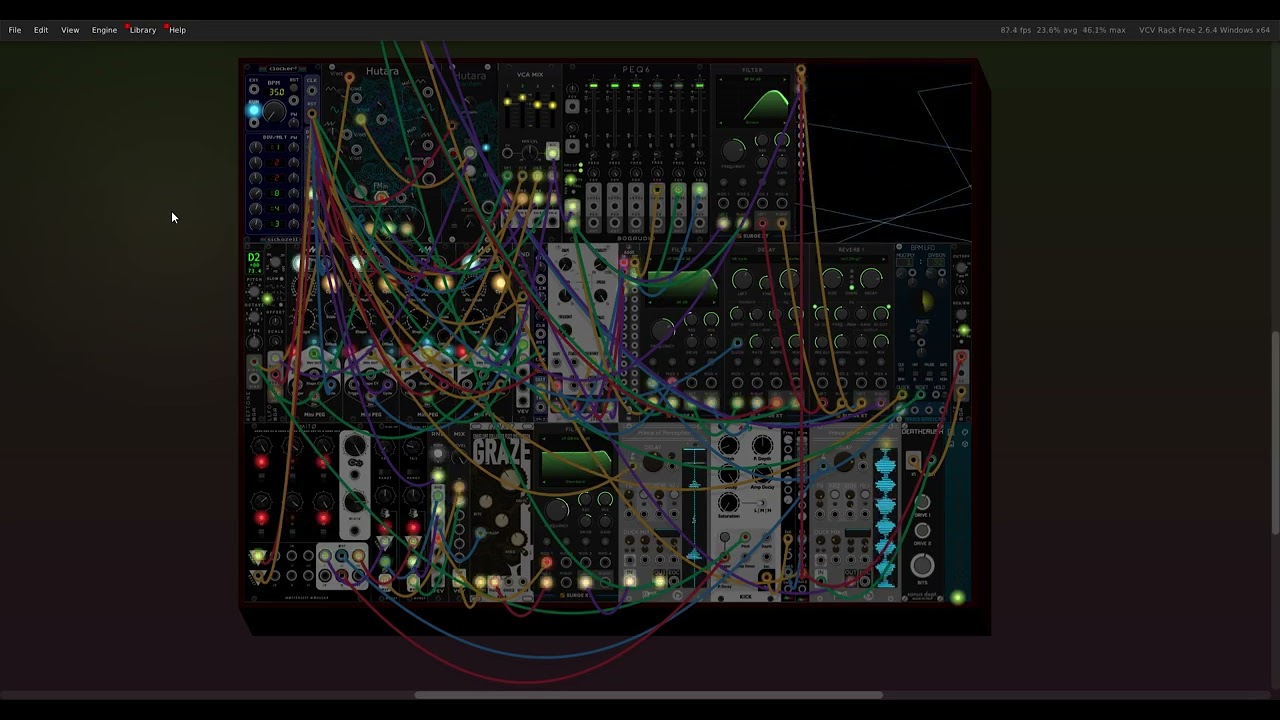Open the View menu
1280x720 pixels.
(x=70, y=30)
